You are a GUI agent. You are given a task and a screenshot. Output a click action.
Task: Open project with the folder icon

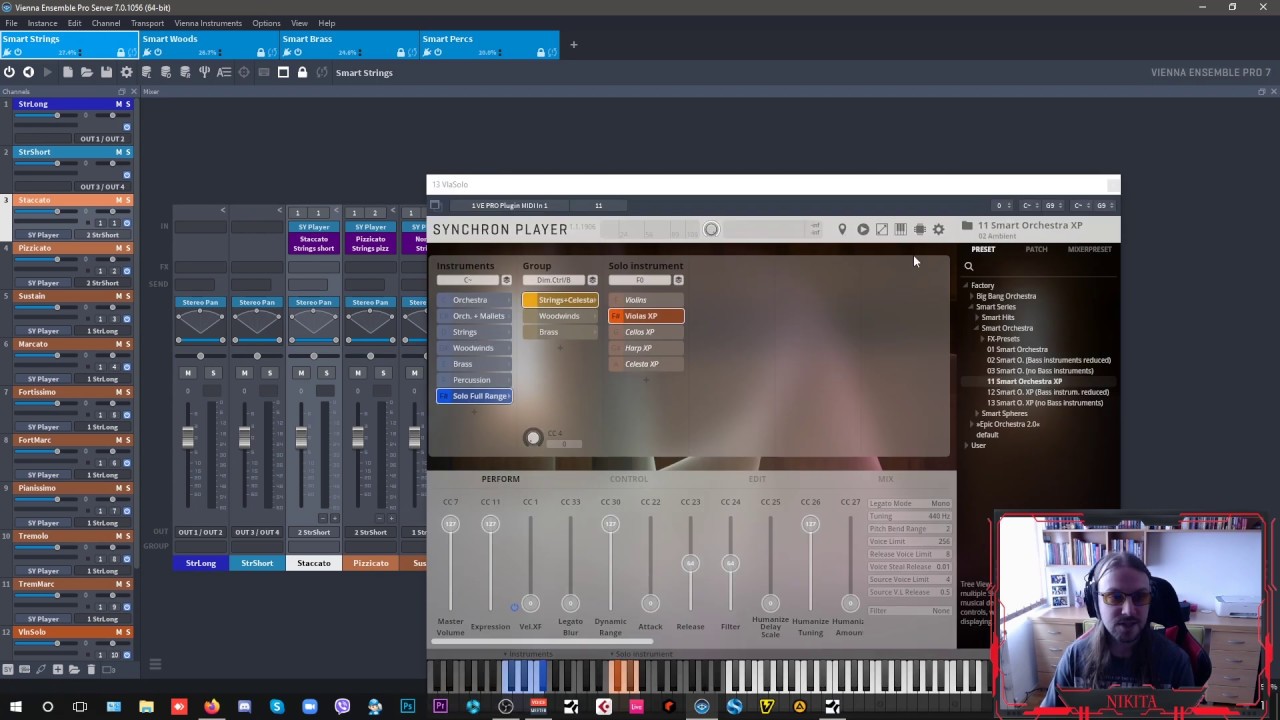pyautogui.click(x=87, y=72)
